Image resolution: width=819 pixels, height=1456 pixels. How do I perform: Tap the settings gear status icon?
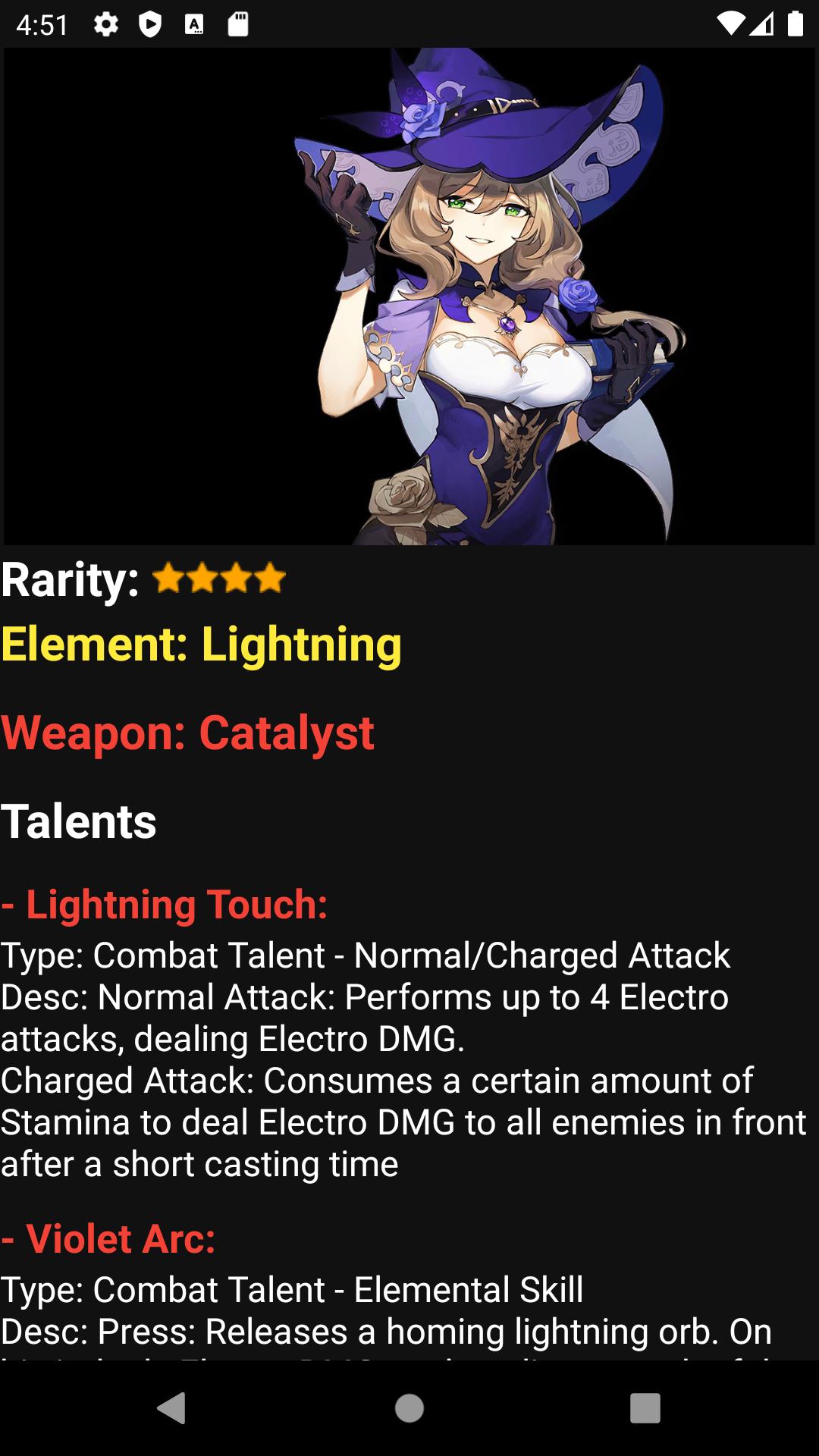pyautogui.click(x=106, y=25)
